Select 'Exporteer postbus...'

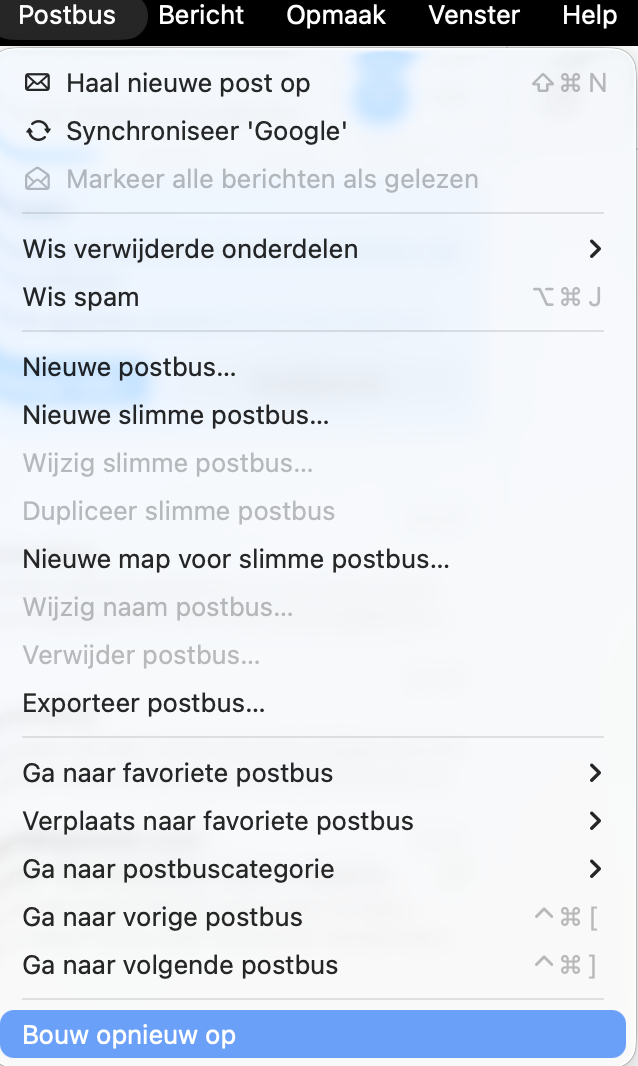143,703
